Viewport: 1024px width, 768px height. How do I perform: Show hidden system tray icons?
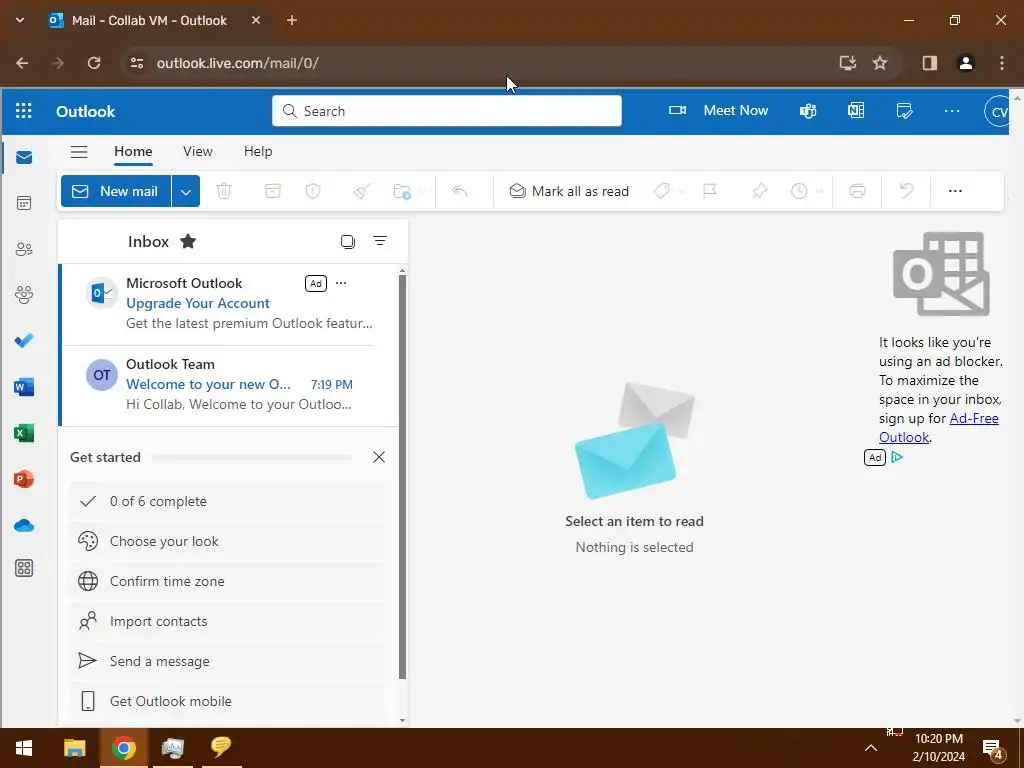871,748
